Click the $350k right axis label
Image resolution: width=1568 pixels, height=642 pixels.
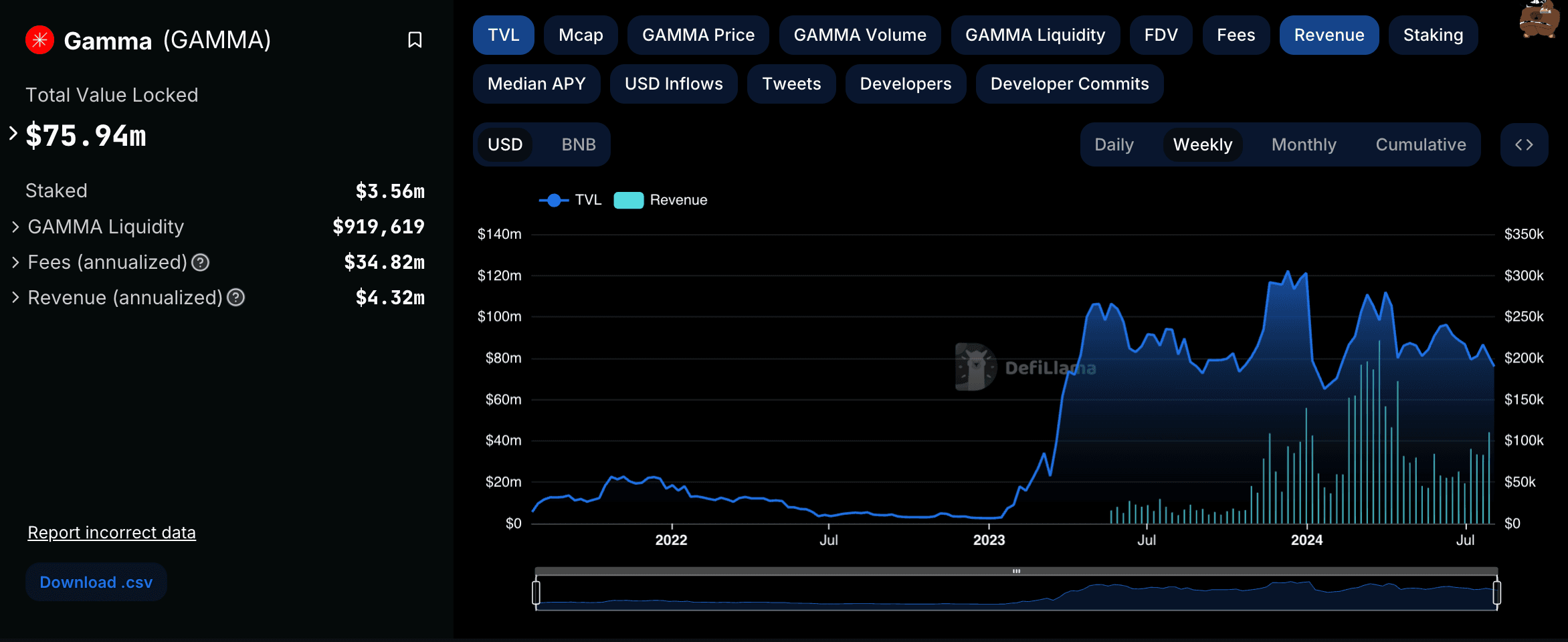[x=1524, y=234]
